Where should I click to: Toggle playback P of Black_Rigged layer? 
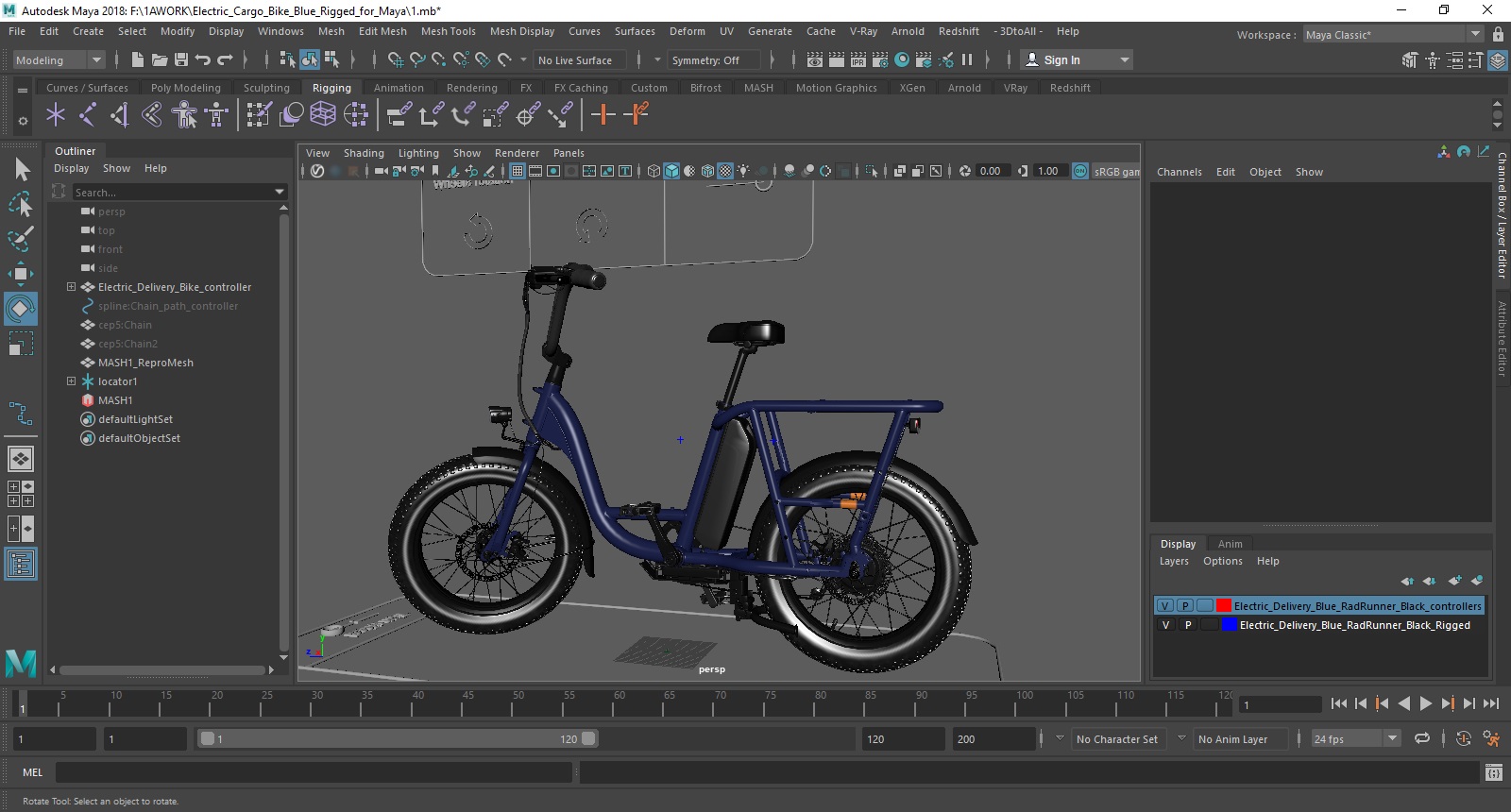(1187, 625)
